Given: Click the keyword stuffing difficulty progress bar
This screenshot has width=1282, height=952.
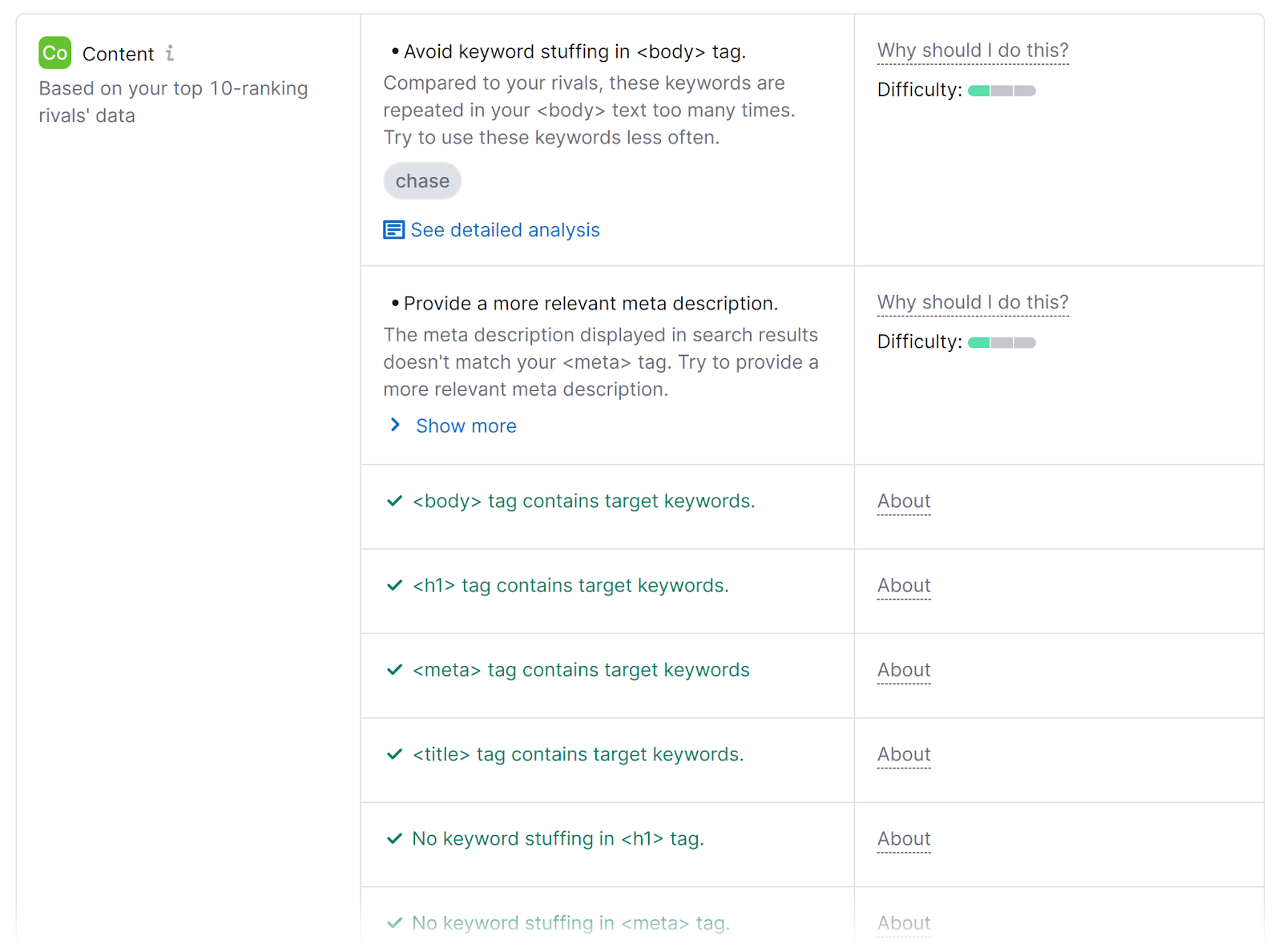Looking at the screenshot, I should tap(1002, 90).
